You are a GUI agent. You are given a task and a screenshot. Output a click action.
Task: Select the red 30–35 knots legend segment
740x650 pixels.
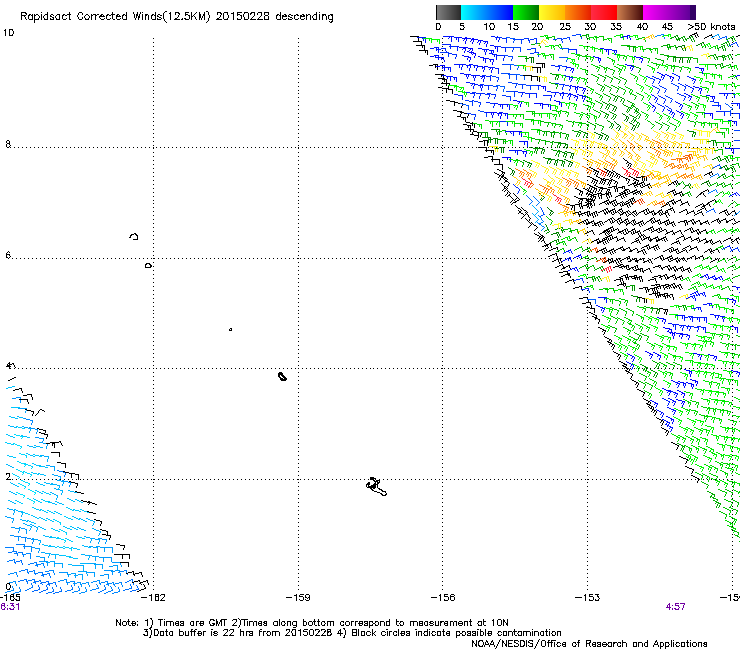click(604, 12)
